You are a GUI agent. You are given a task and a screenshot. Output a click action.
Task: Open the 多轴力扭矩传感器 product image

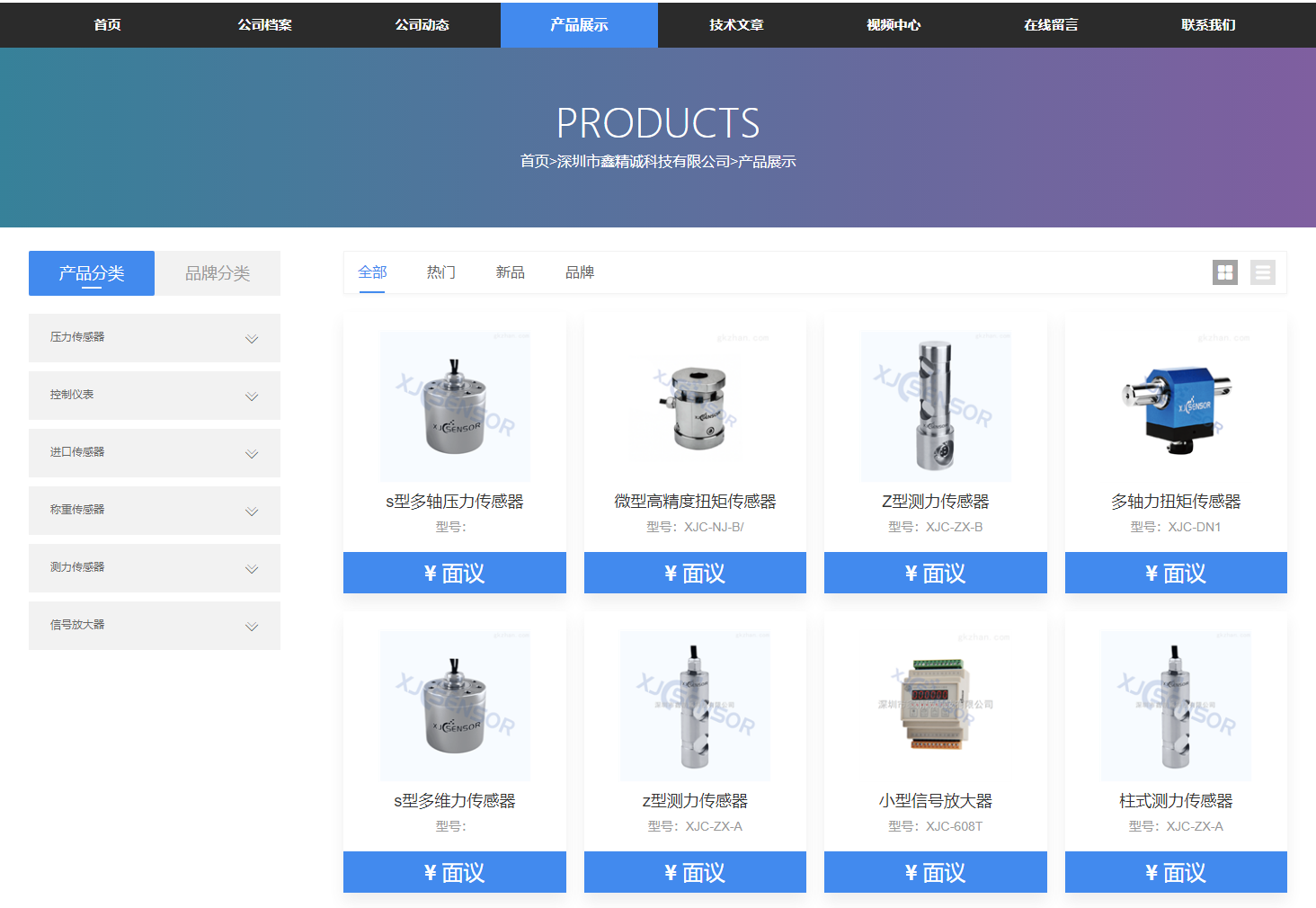[1176, 406]
